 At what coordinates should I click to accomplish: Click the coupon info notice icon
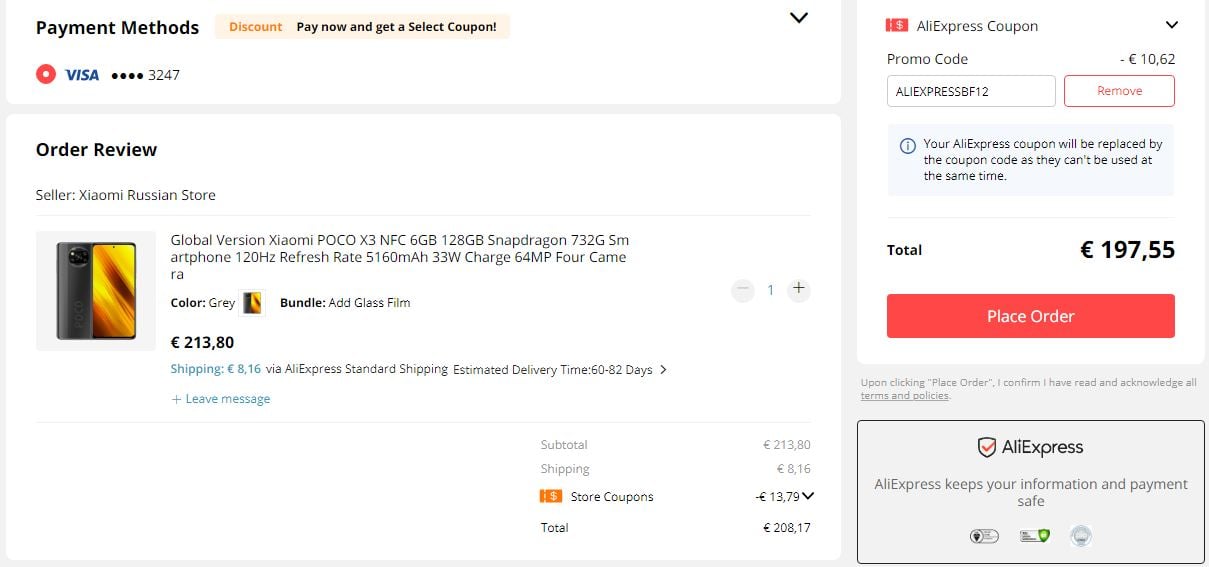(x=908, y=145)
